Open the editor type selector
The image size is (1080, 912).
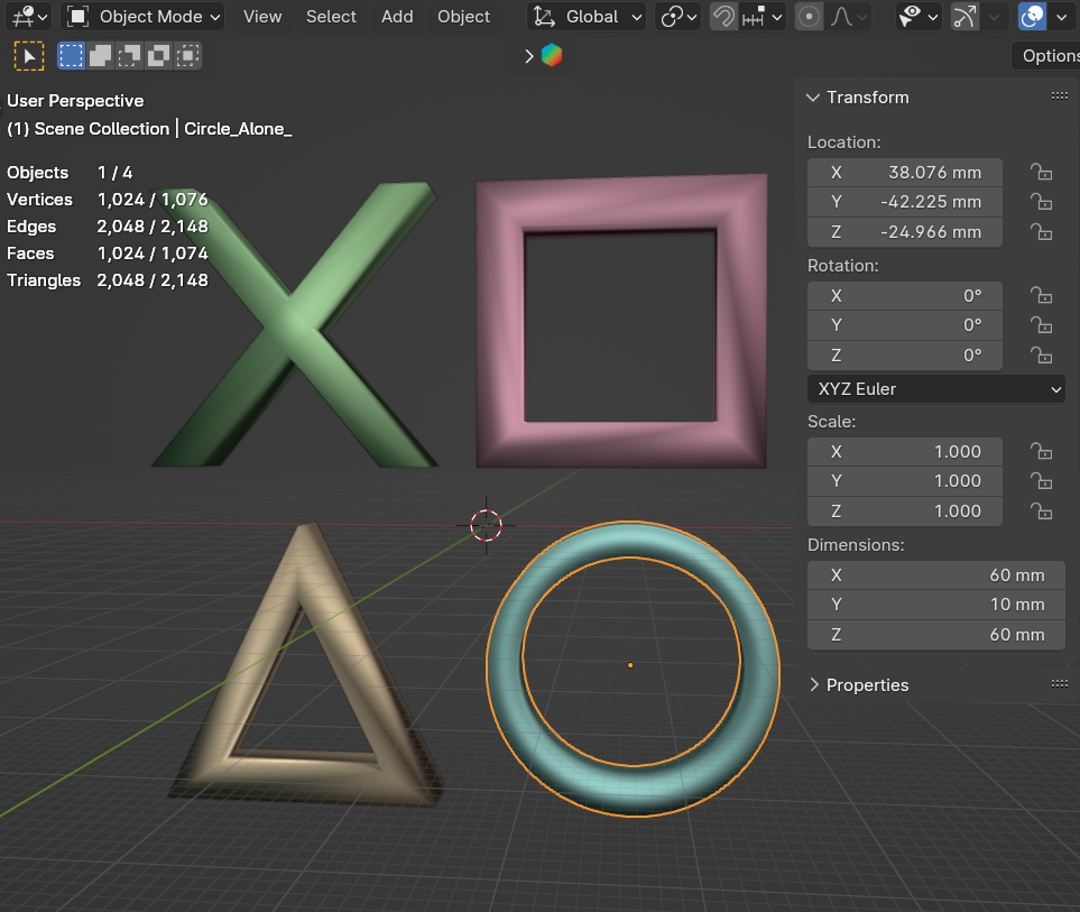(x=28, y=17)
